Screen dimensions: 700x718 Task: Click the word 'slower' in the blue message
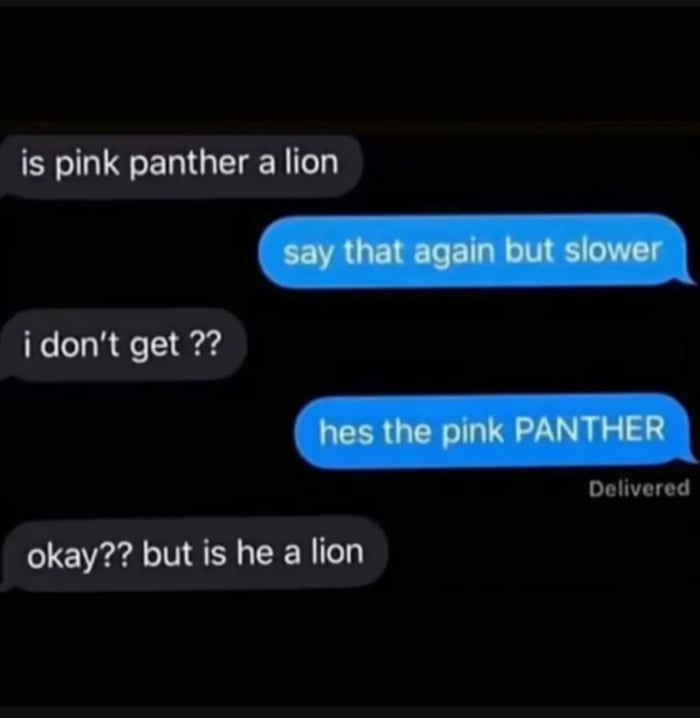613,250
